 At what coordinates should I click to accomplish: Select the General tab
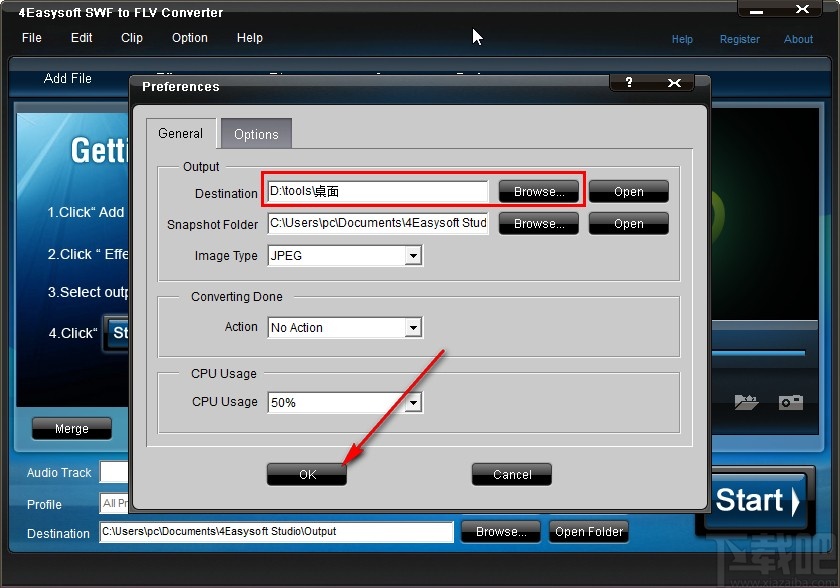click(x=181, y=133)
